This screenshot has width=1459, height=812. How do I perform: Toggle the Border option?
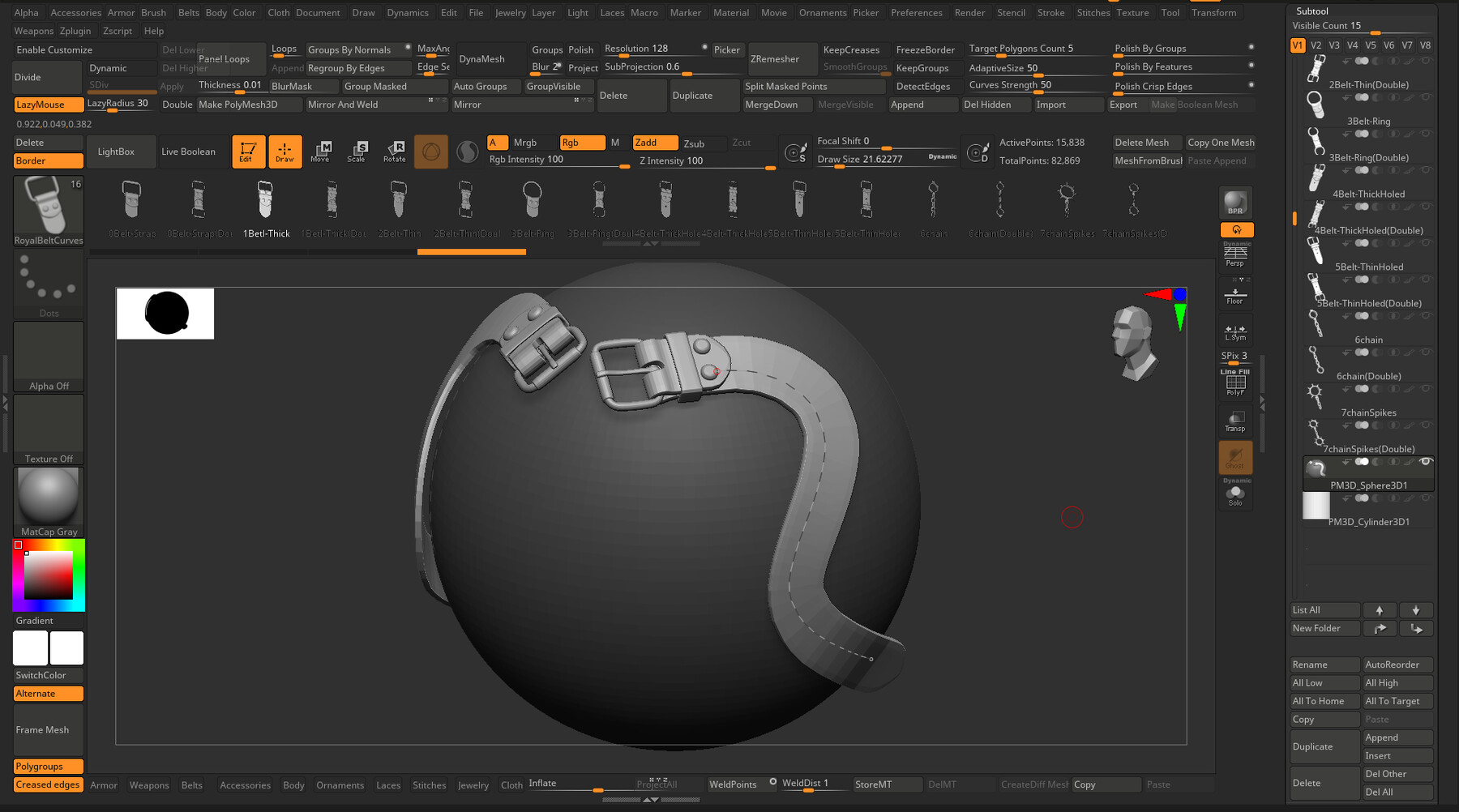49,160
